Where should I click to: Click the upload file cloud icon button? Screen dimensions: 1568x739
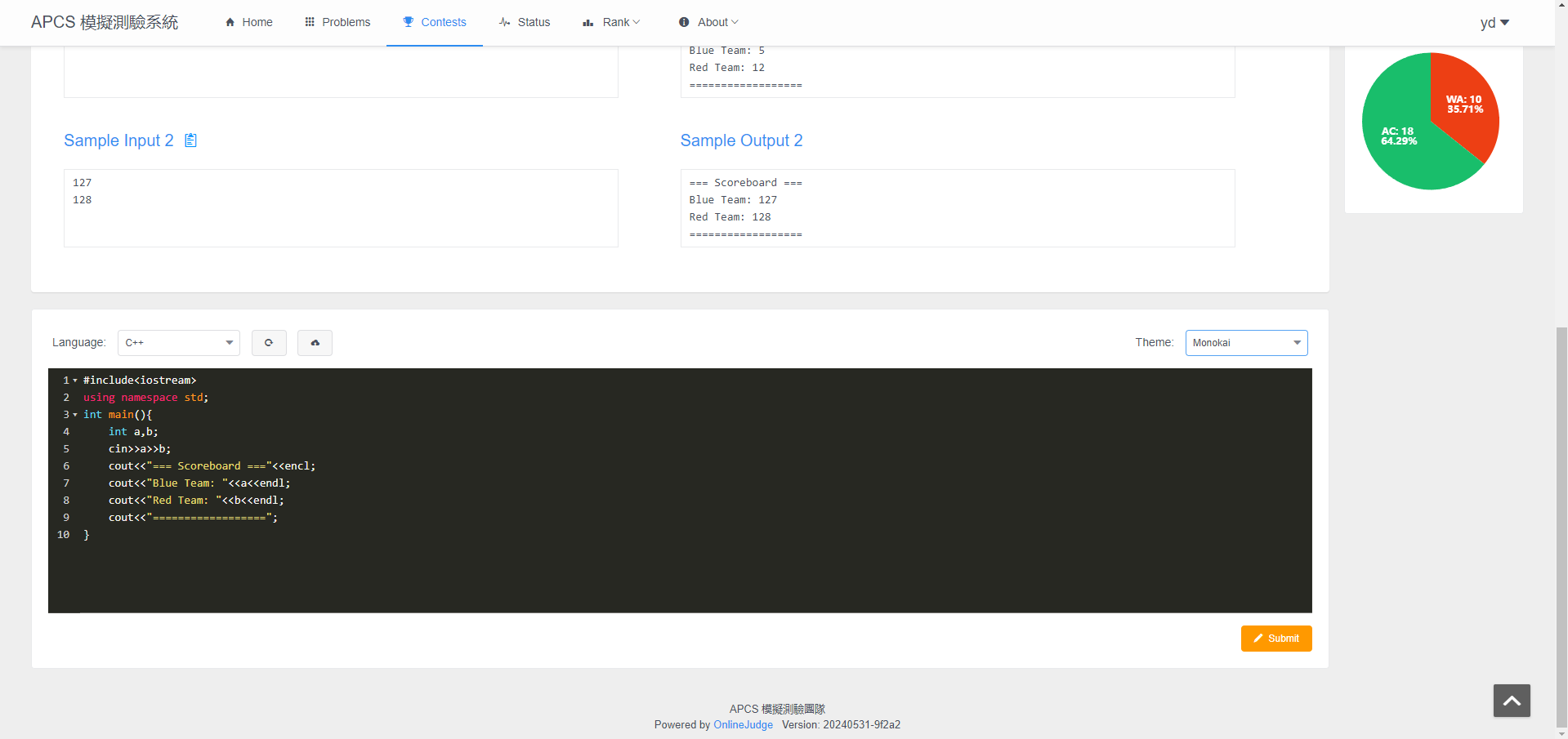point(315,343)
